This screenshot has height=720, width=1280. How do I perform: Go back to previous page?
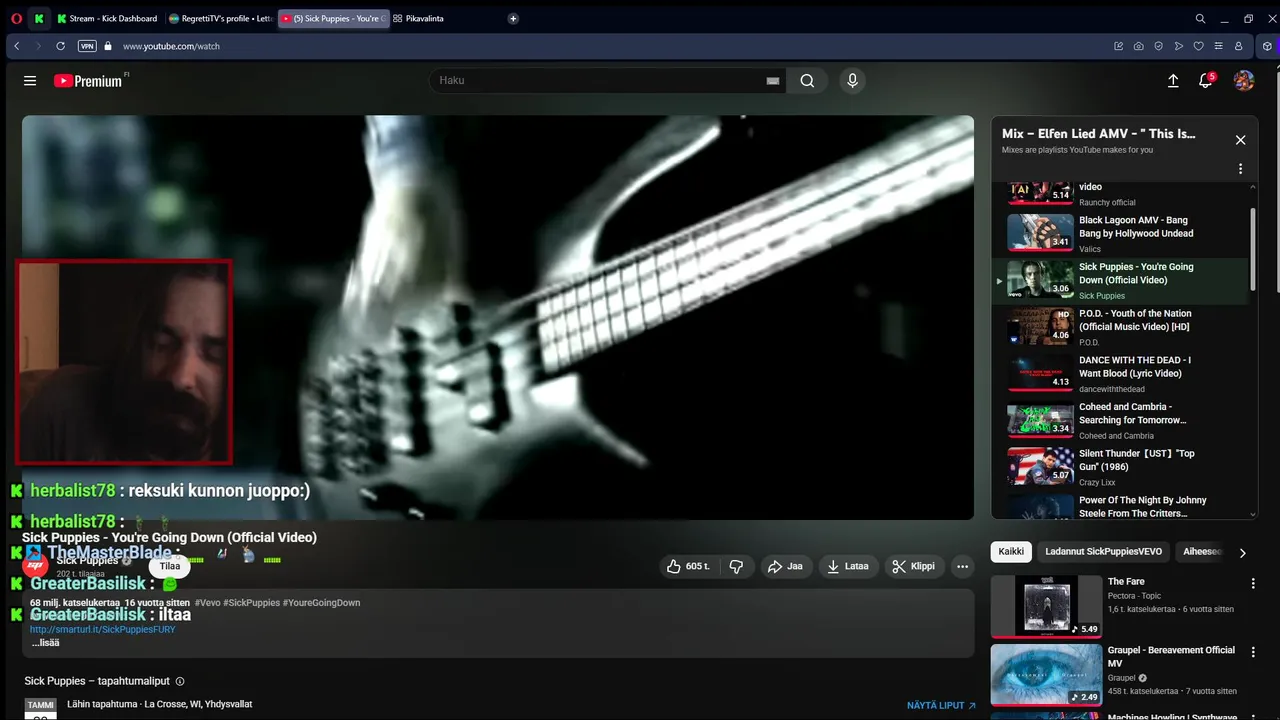[17, 46]
